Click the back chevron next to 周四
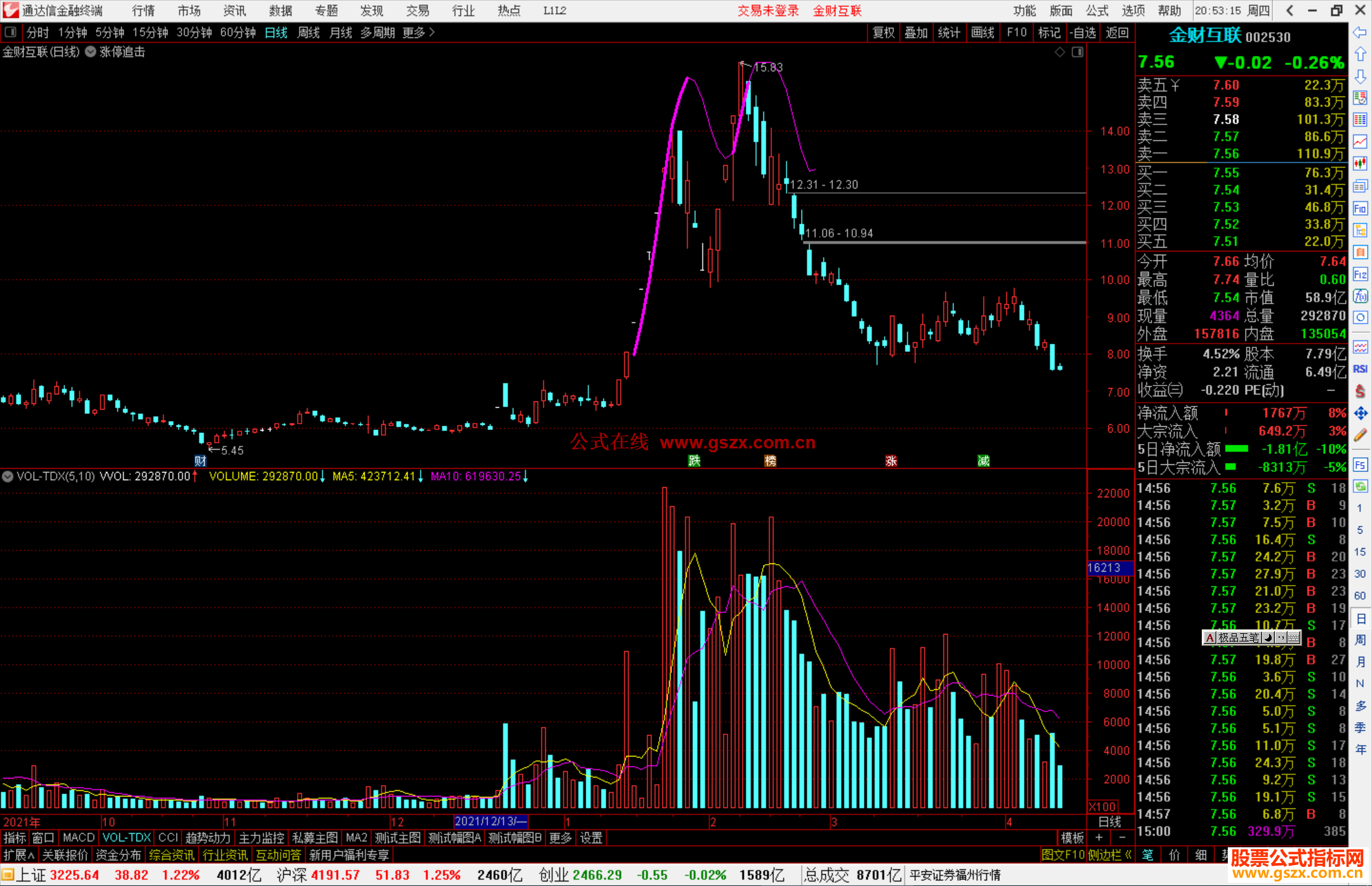 [1289, 11]
